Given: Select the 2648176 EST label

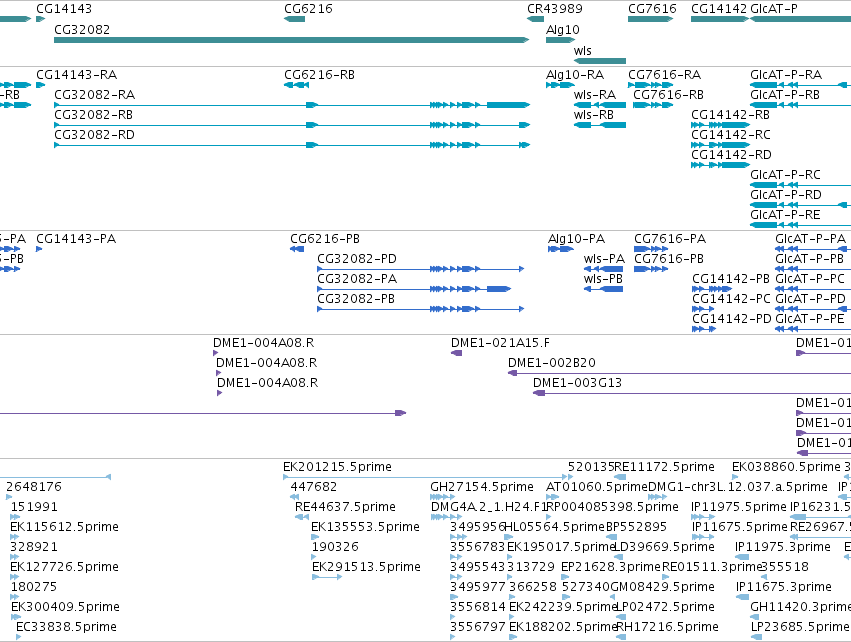Looking at the screenshot, I should click(x=34, y=487).
